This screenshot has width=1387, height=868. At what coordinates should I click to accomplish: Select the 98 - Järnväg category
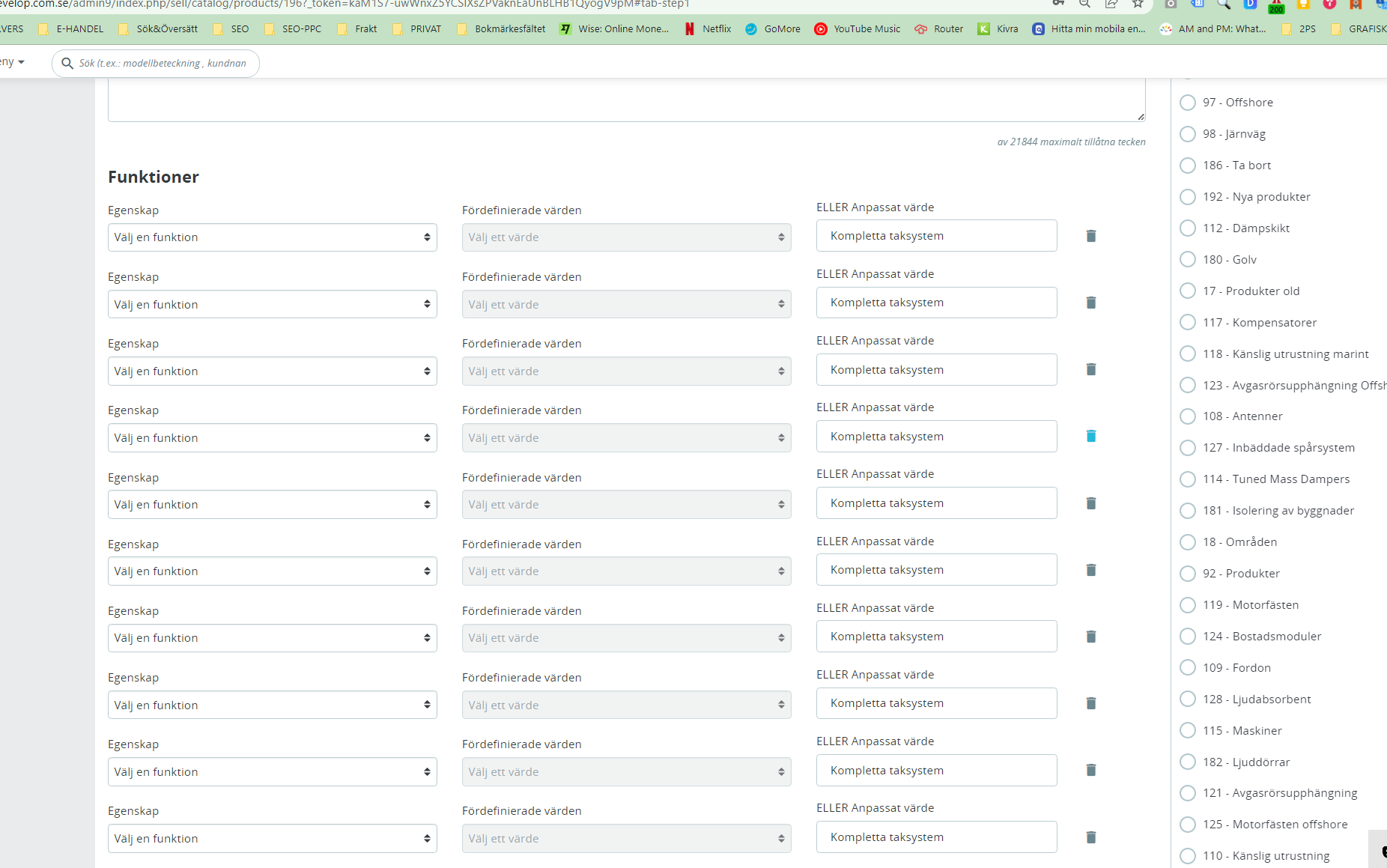point(1188,134)
